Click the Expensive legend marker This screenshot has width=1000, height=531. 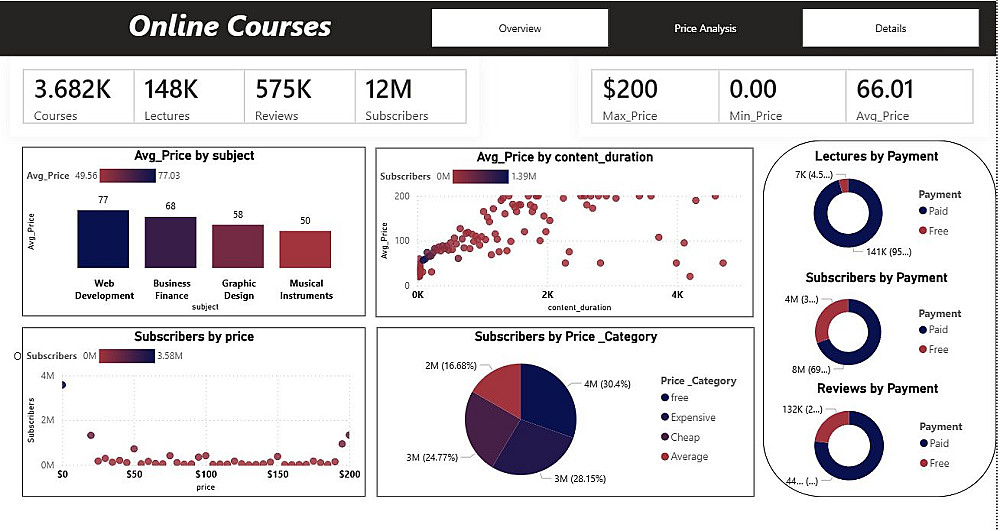point(665,417)
